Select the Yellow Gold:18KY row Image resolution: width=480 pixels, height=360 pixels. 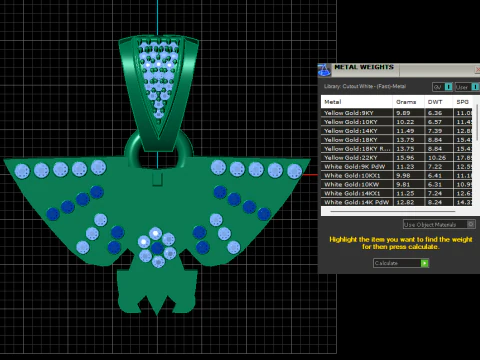tap(397, 140)
